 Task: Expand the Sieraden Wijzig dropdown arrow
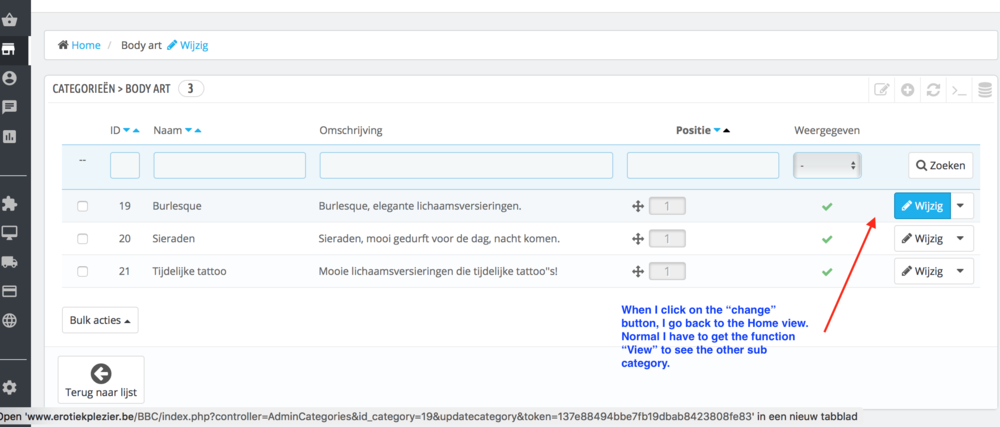click(962, 238)
